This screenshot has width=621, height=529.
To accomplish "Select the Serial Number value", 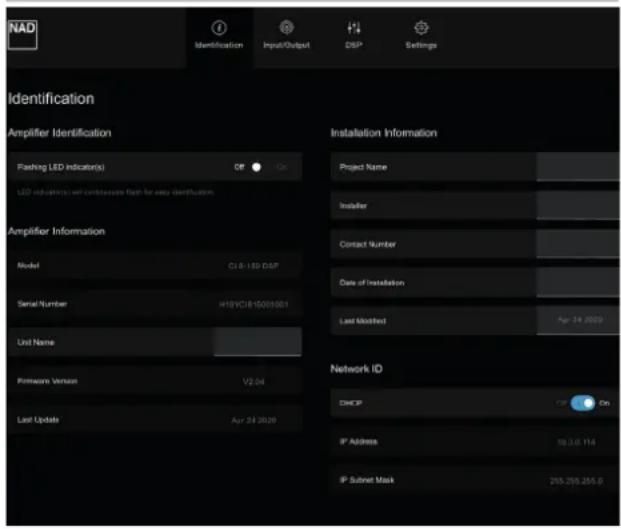I will click(x=253, y=304).
